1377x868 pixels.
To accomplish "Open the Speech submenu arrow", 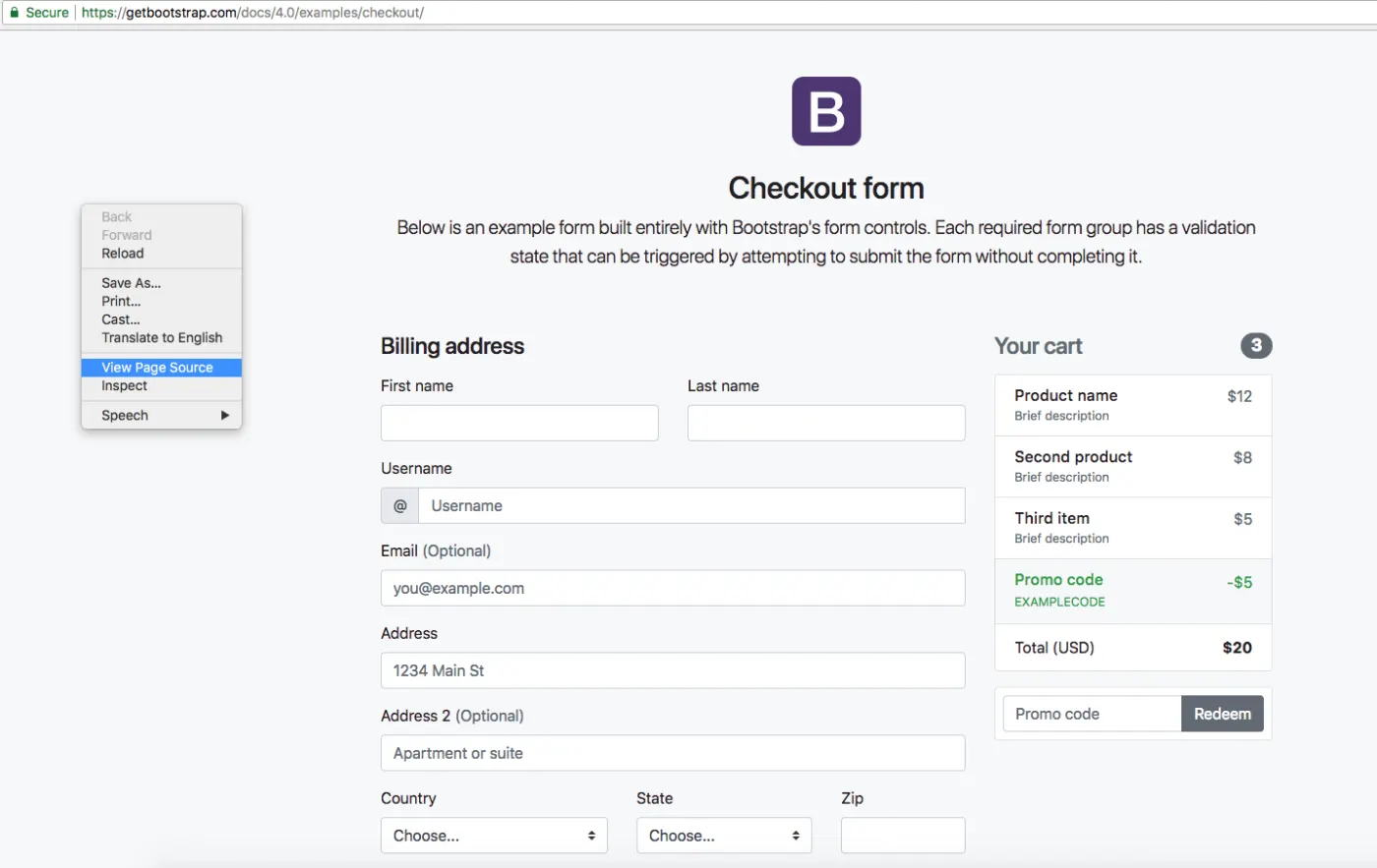I will point(224,415).
